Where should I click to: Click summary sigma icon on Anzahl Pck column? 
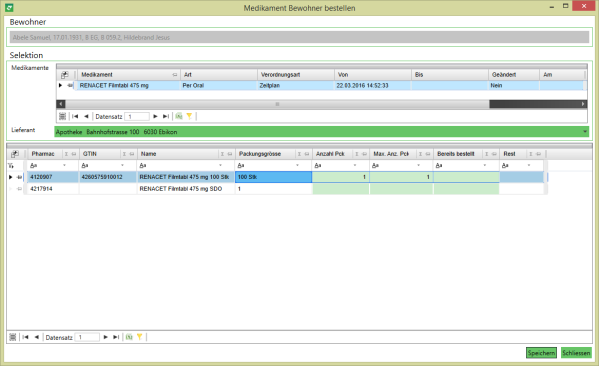pyautogui.click(x=357, y=154)
